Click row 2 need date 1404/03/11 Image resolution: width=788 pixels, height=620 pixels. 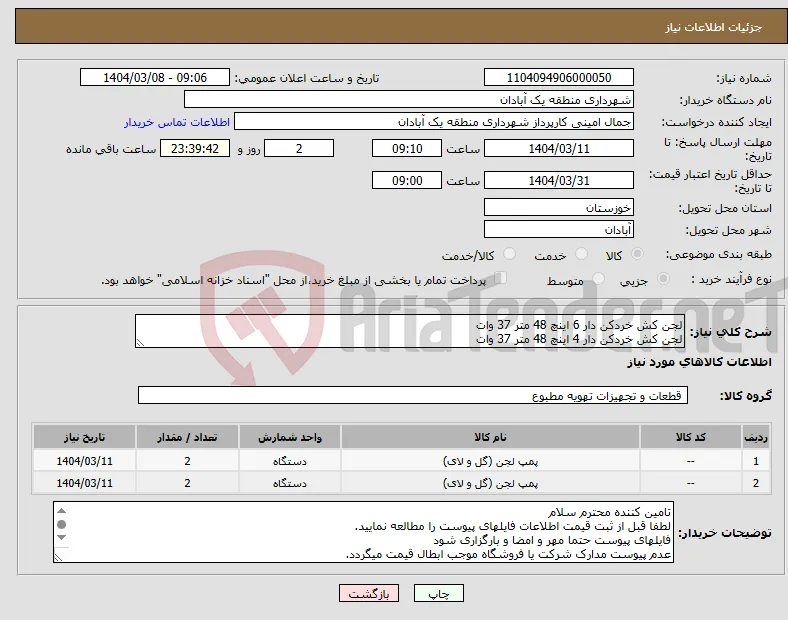tap(84, 483)
